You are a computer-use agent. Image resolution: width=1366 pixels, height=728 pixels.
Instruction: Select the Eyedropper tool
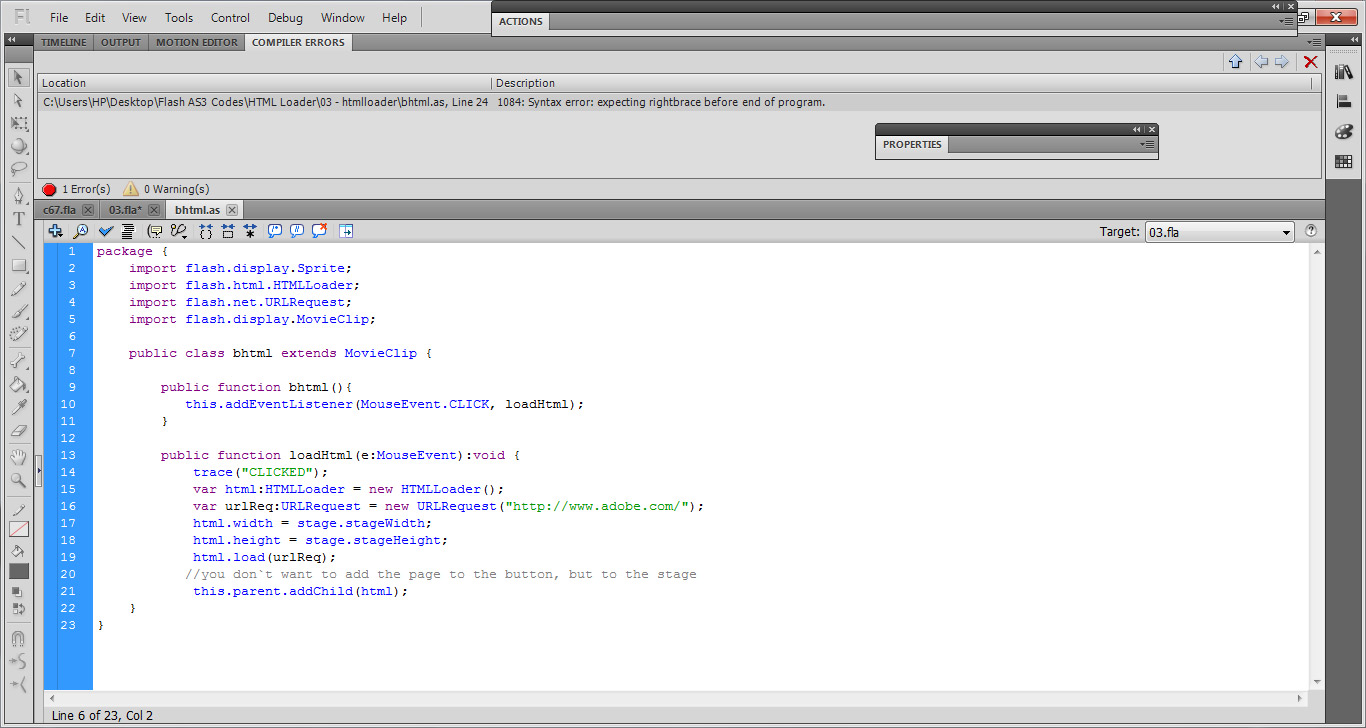[18, 407]
